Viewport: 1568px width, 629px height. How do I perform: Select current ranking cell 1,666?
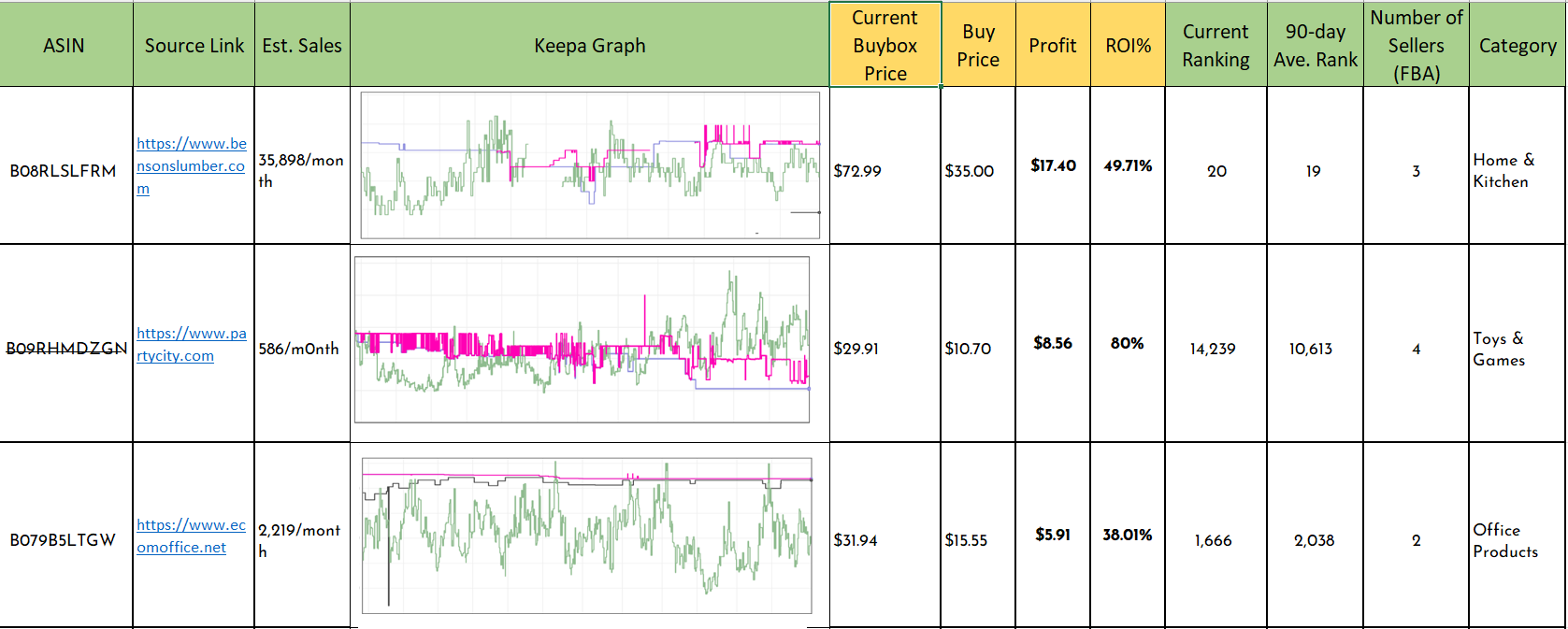[x=1216, y=535]
